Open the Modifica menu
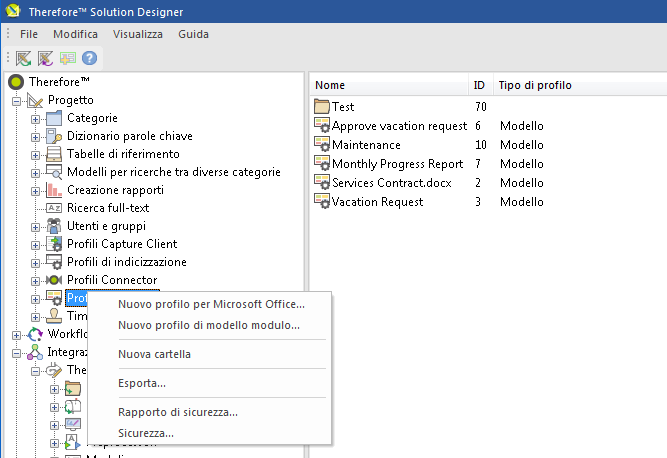Image resolution: width=667 pixels, height=458 pixels. click(75, 34)
